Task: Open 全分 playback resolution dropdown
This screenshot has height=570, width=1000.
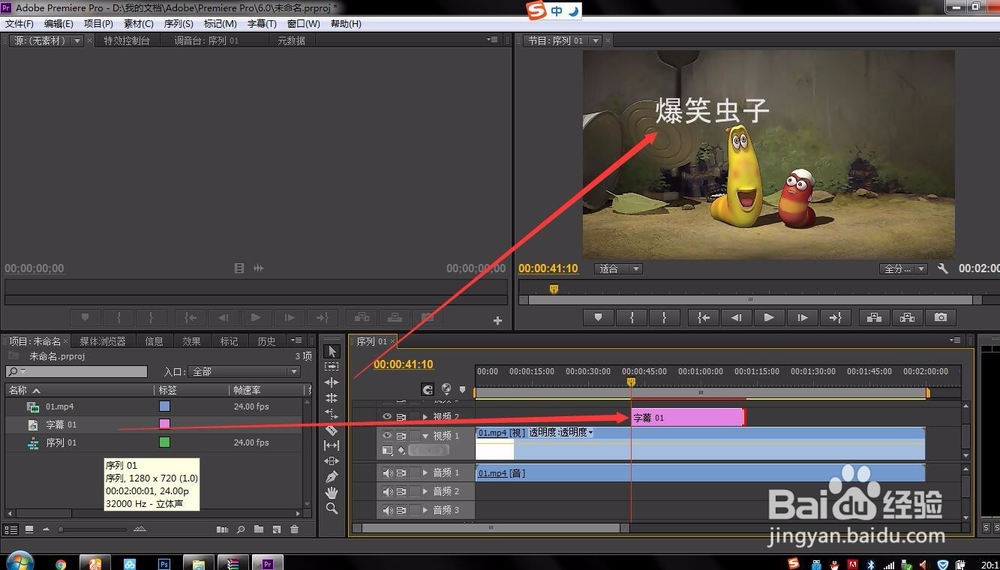Action: pyautogui.click(x=902, y=268)
